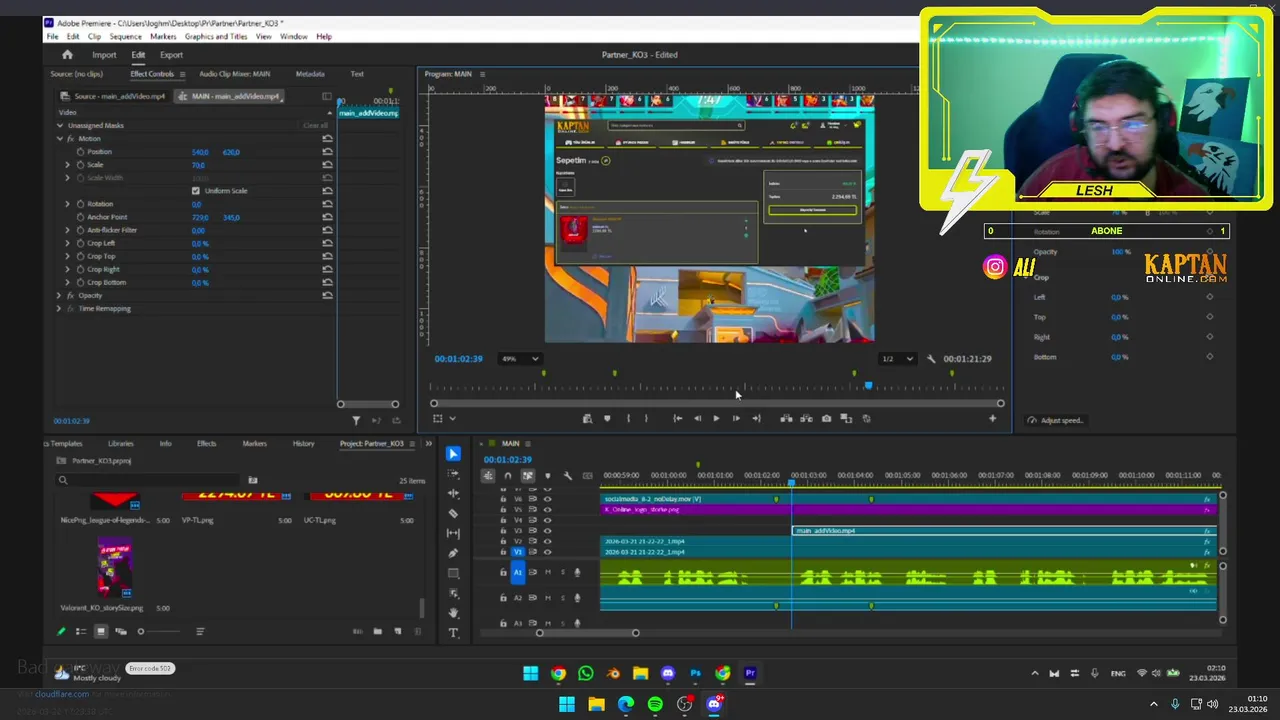Switch to the Metadata tab
Screen dimensions: 1280x720
pos(310,74)
